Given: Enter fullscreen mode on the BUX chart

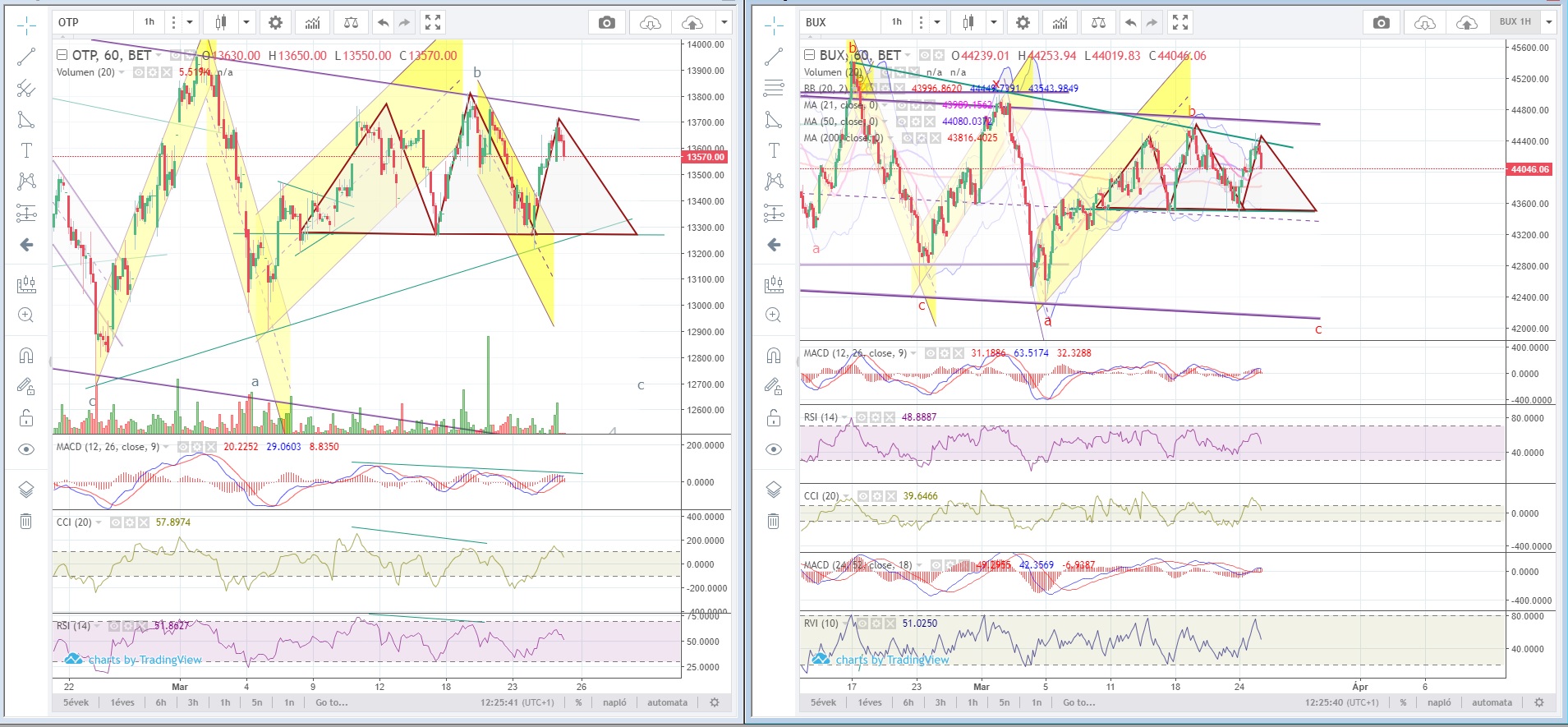Looking at the screenshot, I should pos(1180,22).
